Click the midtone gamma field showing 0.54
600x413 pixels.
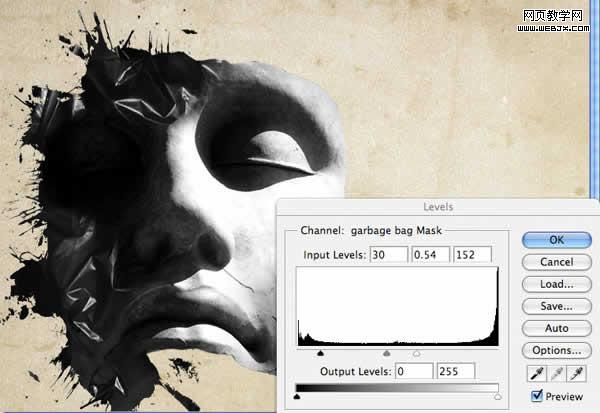[x=430, y=255]
